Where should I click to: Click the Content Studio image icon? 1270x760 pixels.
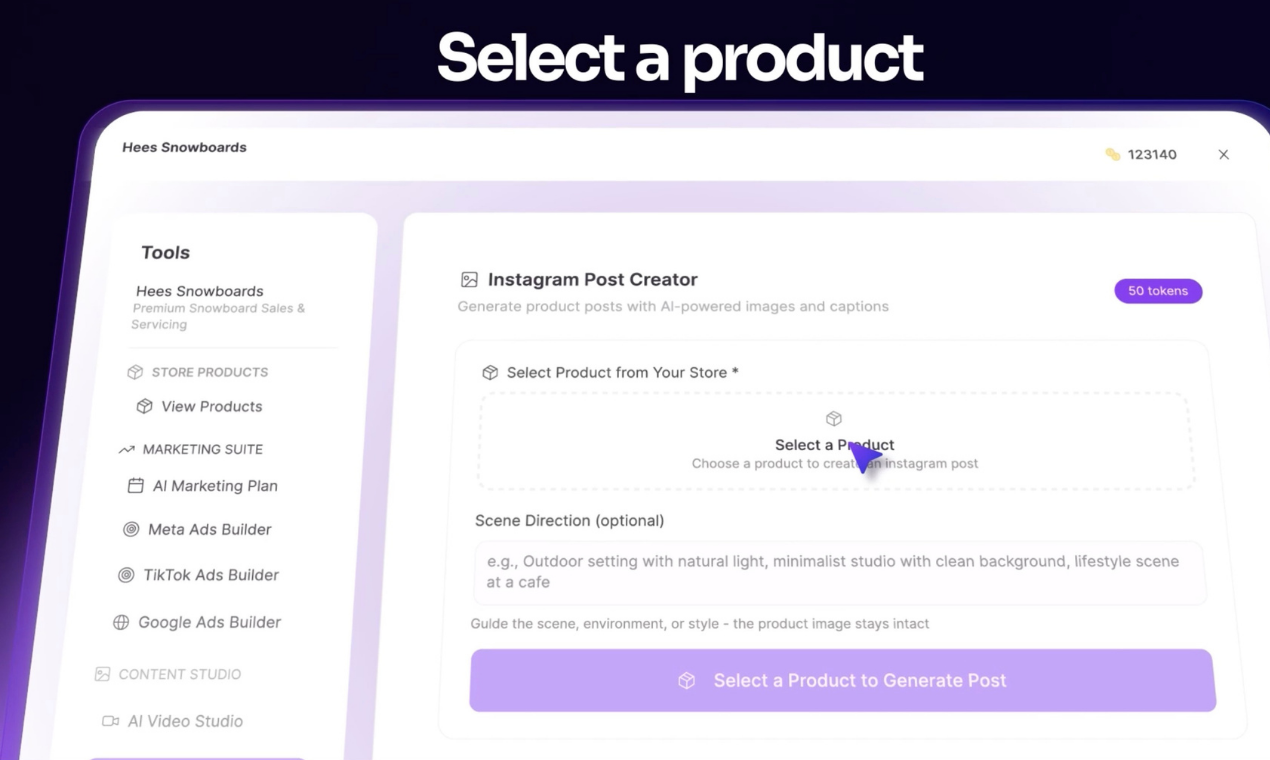102,674
